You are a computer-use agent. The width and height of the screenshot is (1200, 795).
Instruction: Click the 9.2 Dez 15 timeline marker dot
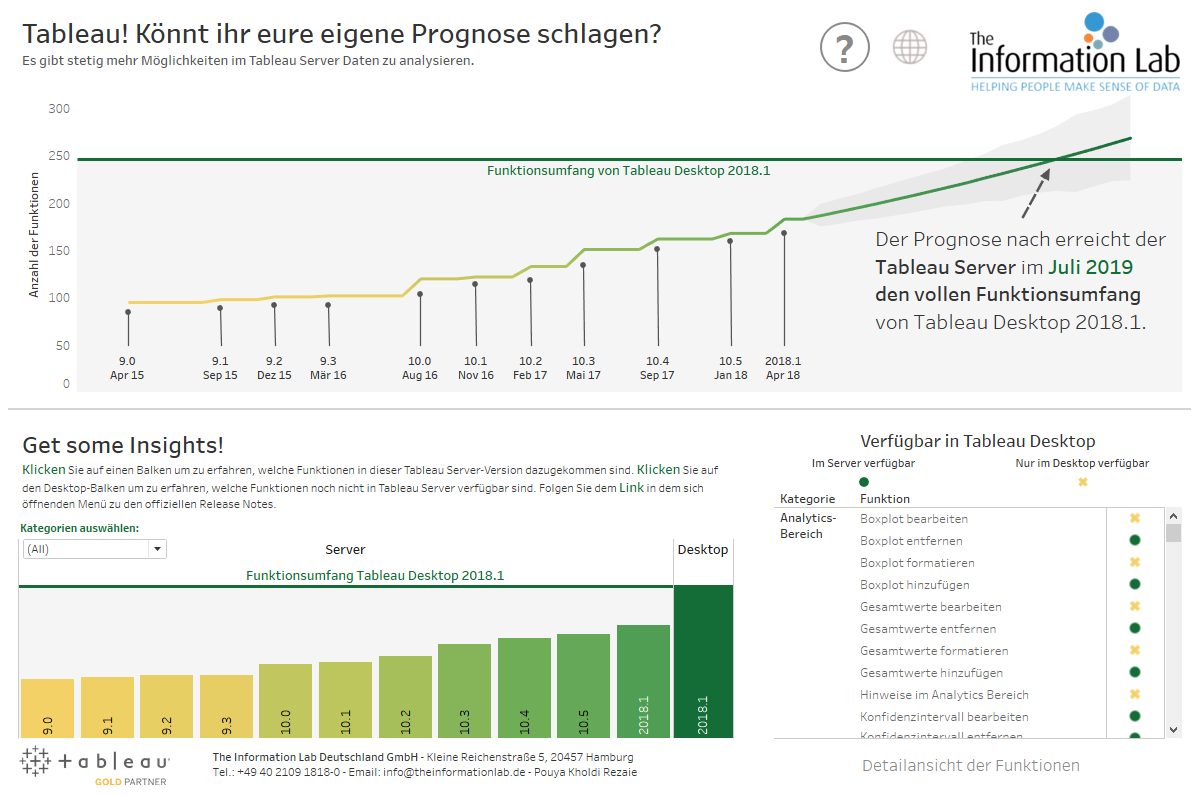(x=274, y=305)
